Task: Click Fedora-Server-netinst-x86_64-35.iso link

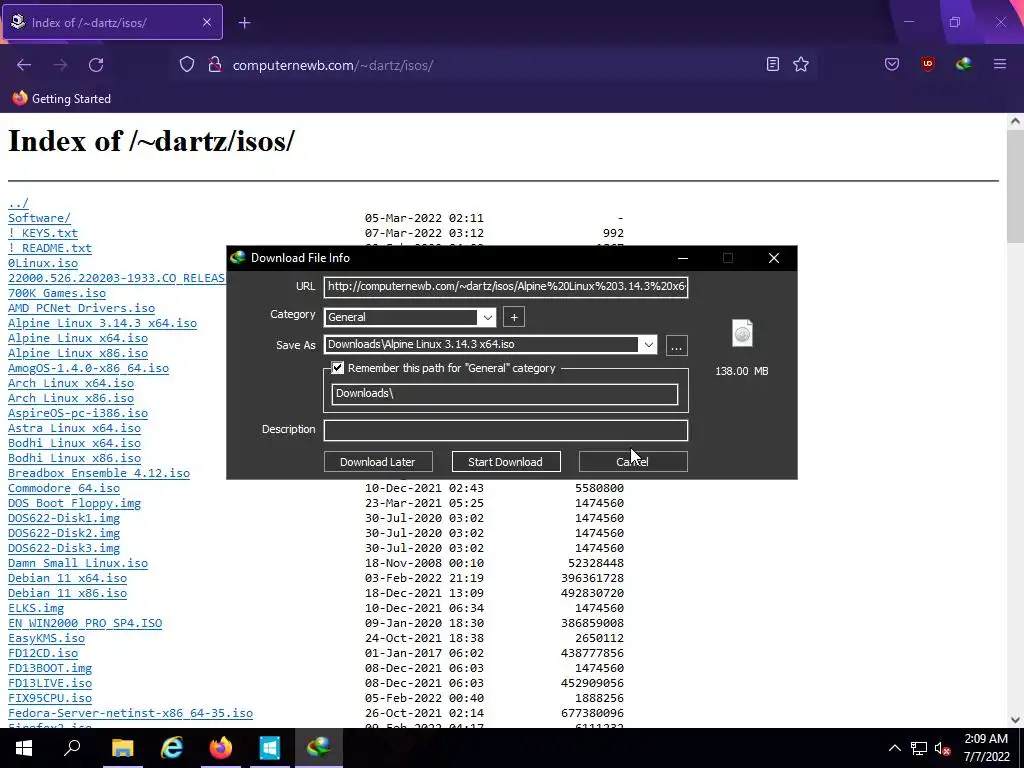Action: [x=130, y=714]
